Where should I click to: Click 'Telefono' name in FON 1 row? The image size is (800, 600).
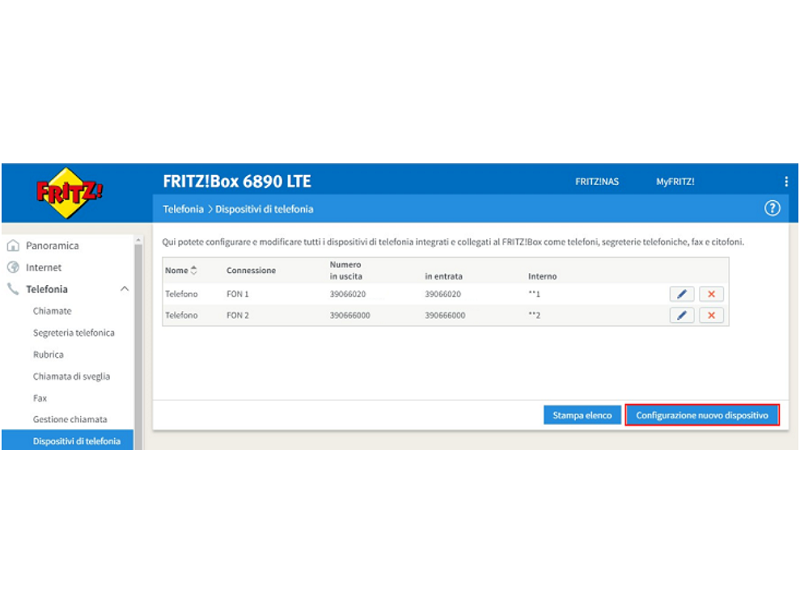click(181, 294)
